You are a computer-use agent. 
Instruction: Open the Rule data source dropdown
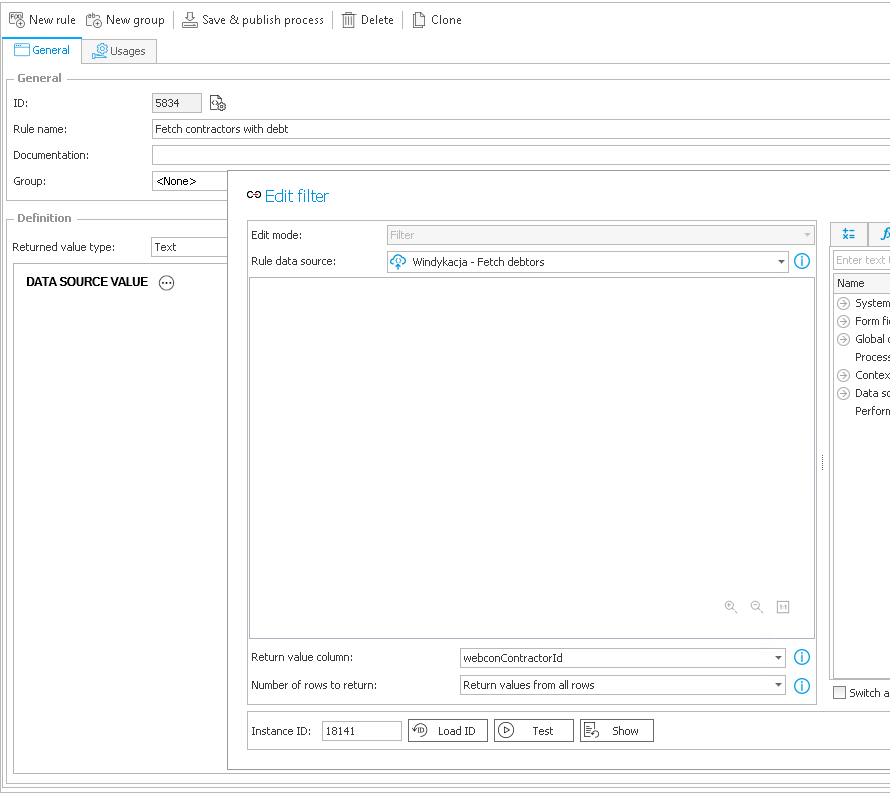(x=587, y=262)
